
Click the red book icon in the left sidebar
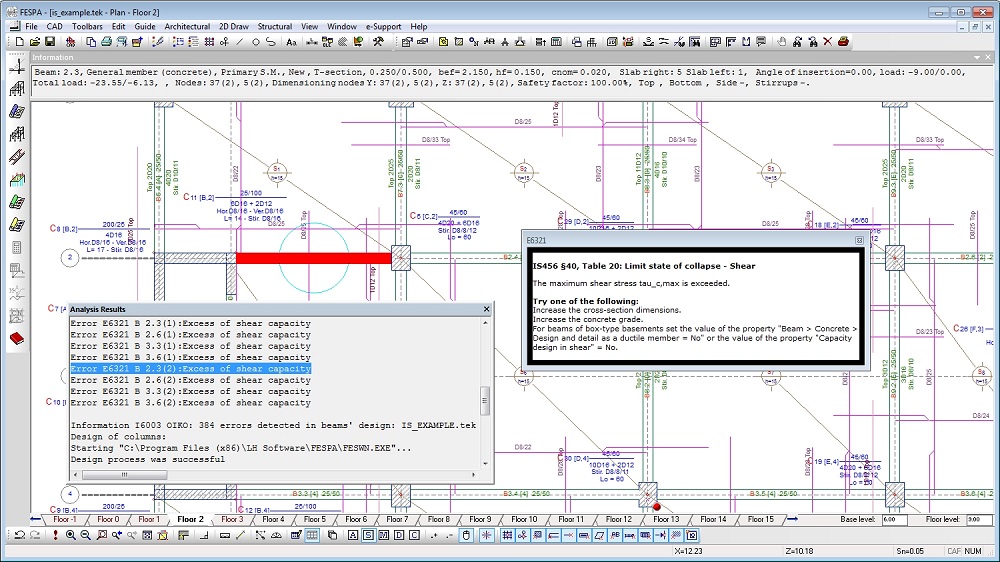[17, 339]
